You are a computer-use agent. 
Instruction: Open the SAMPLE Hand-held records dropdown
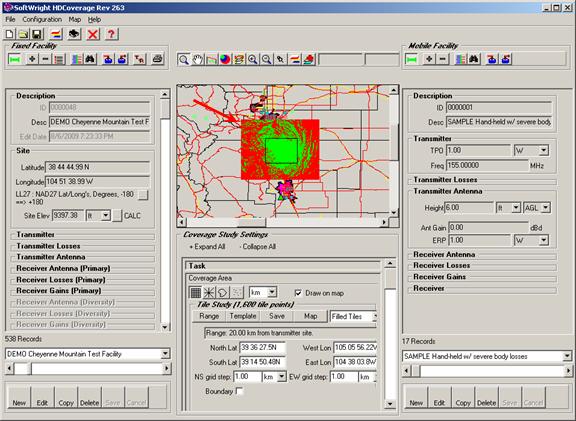click(x=567, y=356)
